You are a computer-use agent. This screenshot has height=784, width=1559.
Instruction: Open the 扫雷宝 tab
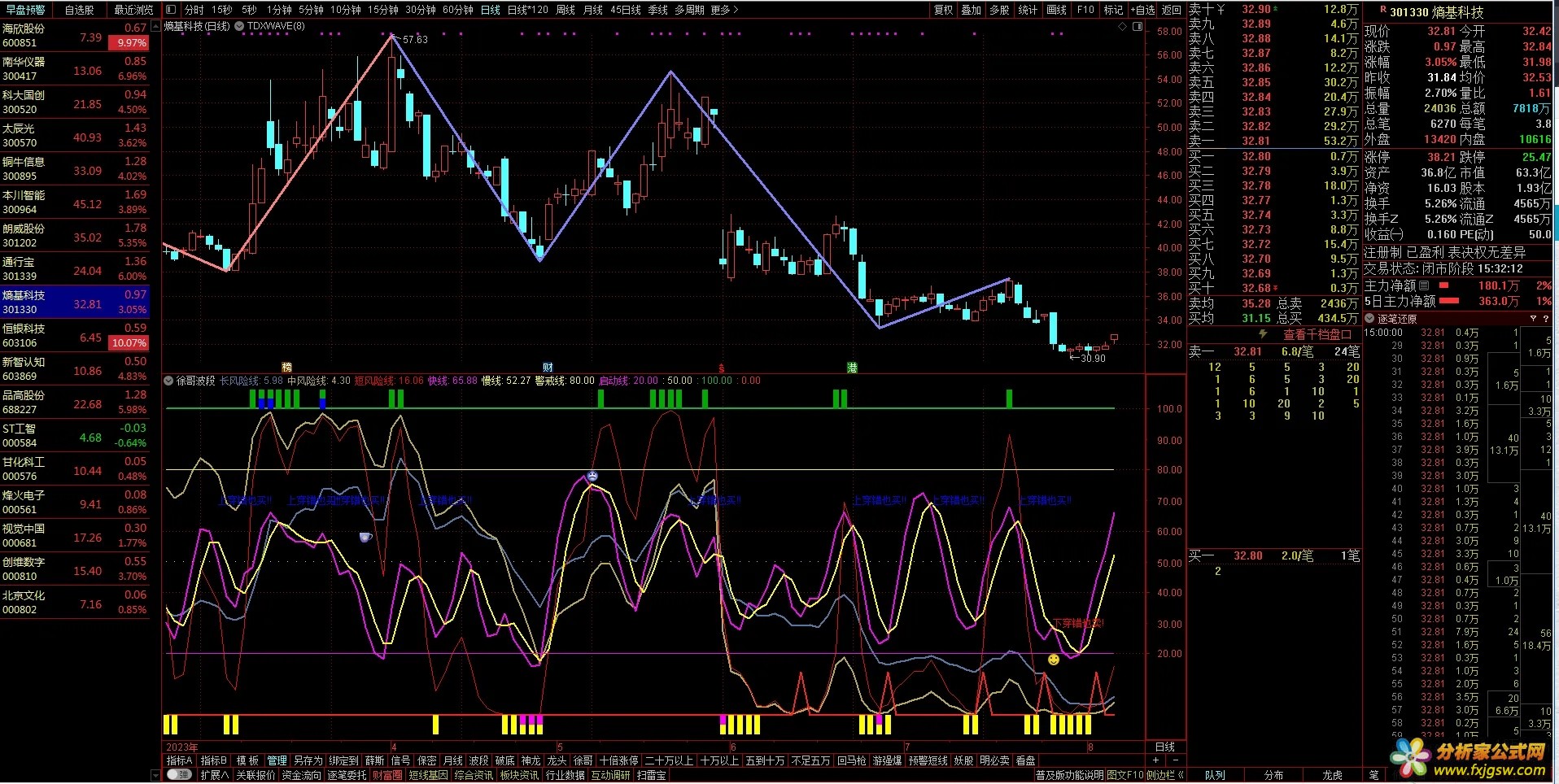[652, 775]
